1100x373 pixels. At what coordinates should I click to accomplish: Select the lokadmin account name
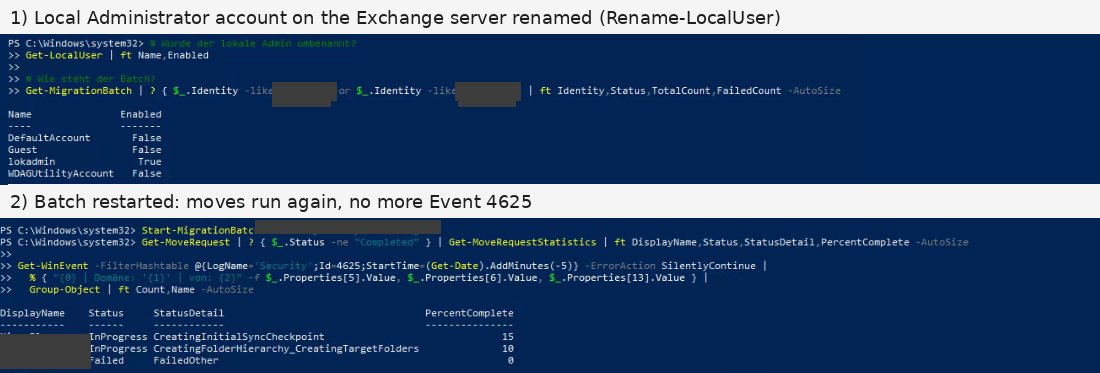pyautogui.click(x=32, y=162)
